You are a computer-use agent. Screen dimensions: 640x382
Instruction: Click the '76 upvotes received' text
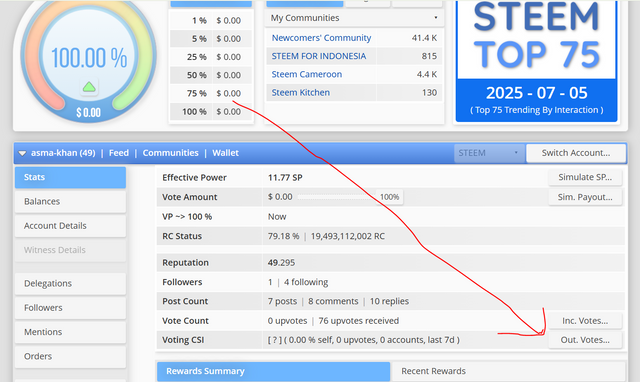358,321
